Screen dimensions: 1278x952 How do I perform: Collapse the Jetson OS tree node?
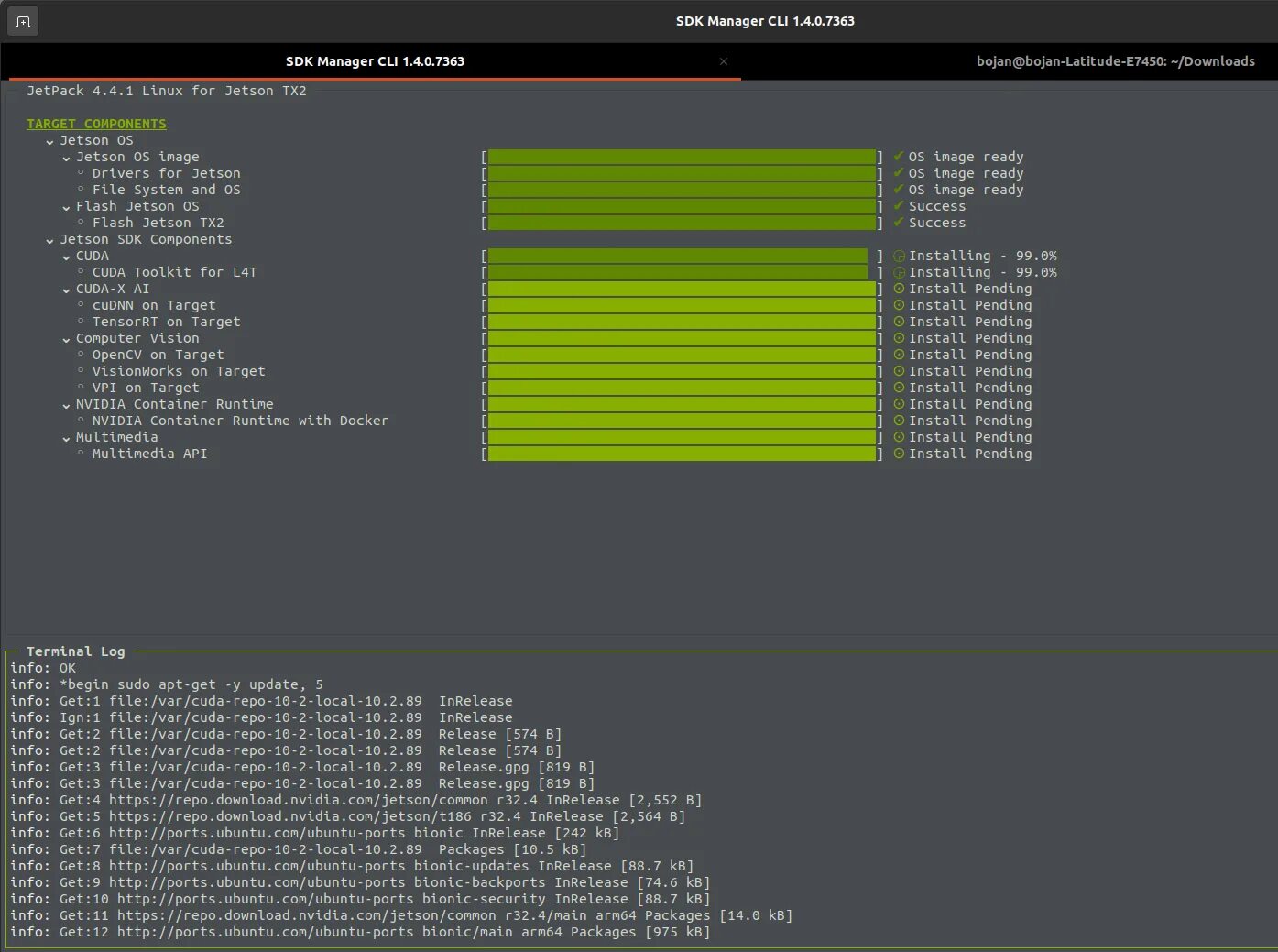(50, 141)
